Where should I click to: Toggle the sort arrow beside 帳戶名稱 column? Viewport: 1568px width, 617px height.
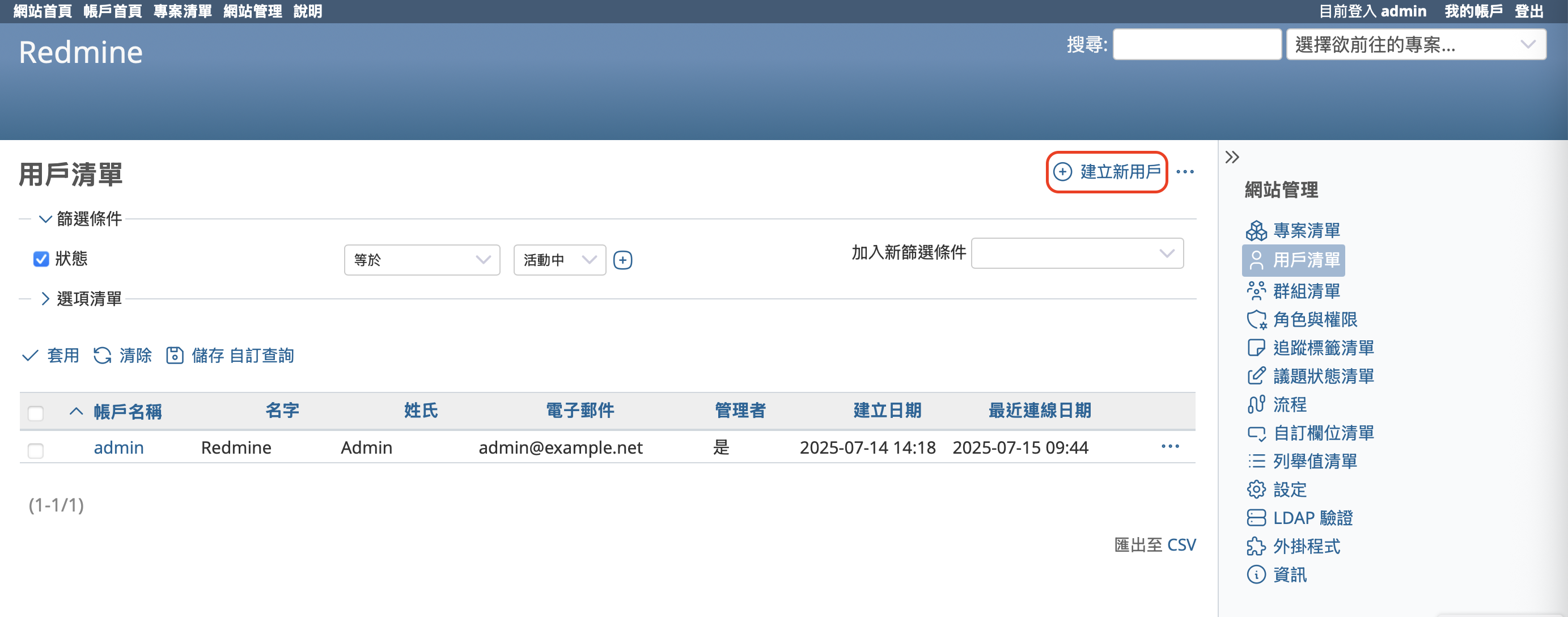coord(76,411)
